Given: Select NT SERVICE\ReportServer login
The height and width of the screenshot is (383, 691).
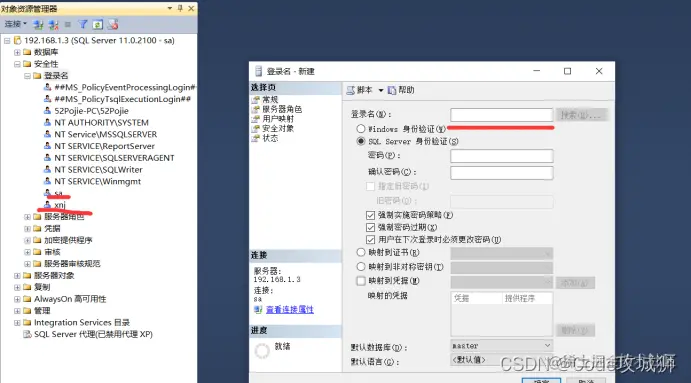Looking at the screenshot, I should 104,146.
